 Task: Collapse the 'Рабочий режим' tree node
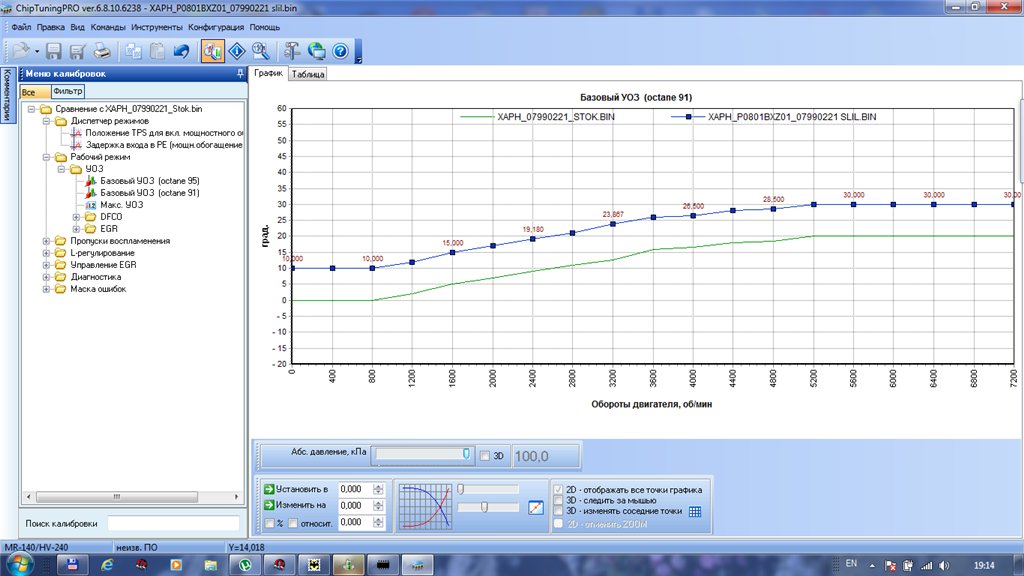[x=46, y=157]
